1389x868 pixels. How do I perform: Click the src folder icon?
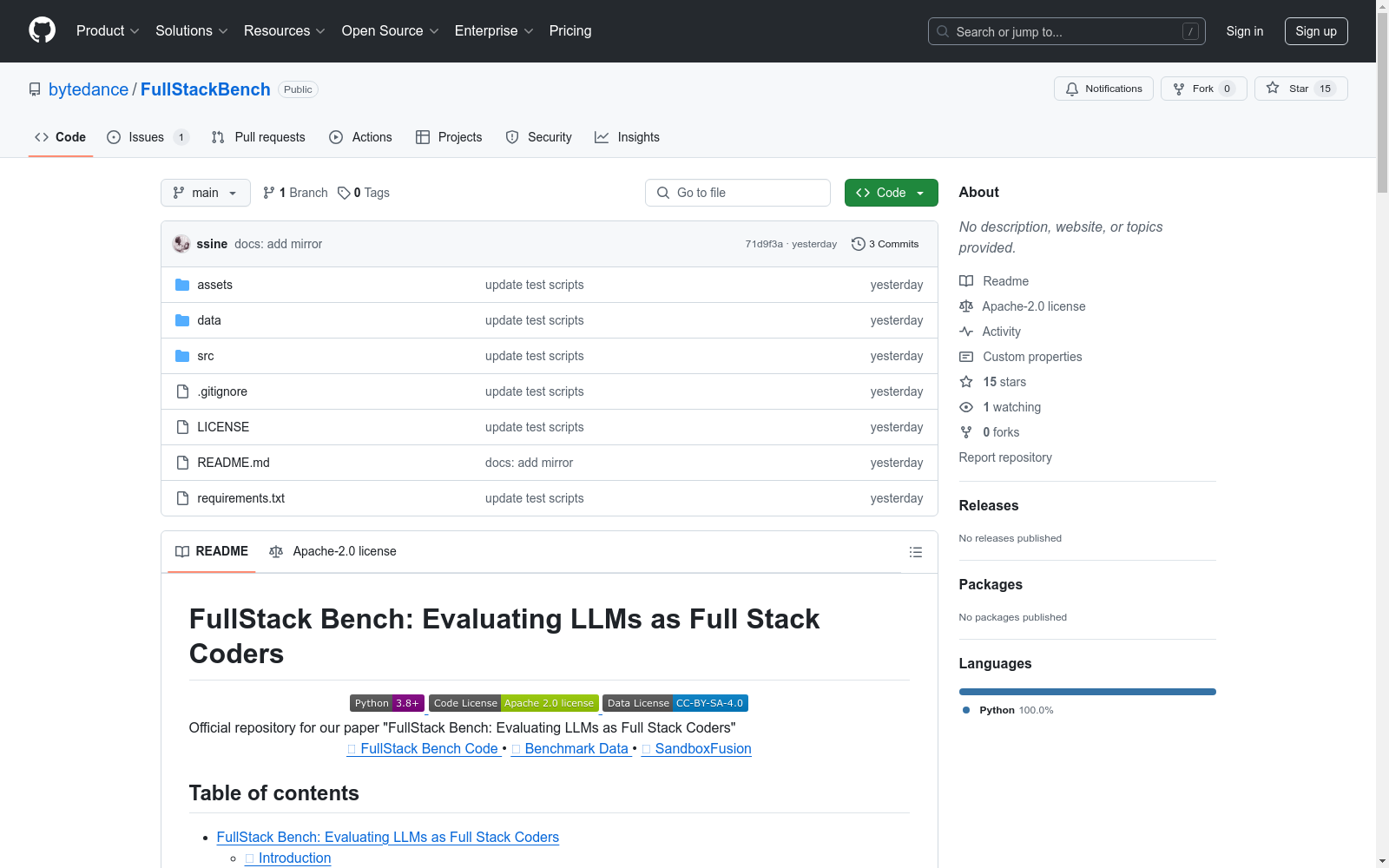tap(182, 356)
